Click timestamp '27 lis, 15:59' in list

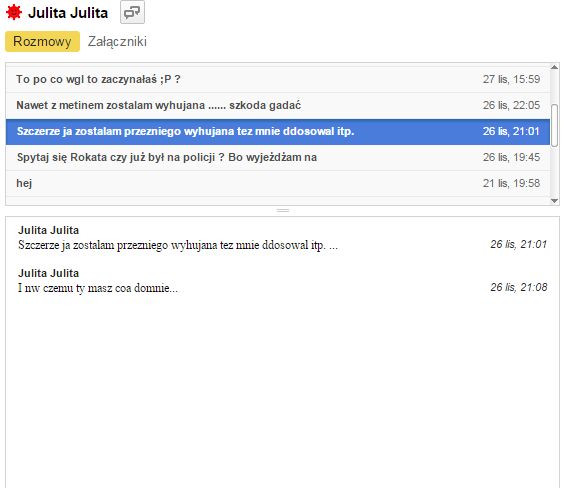coord(511,79)
